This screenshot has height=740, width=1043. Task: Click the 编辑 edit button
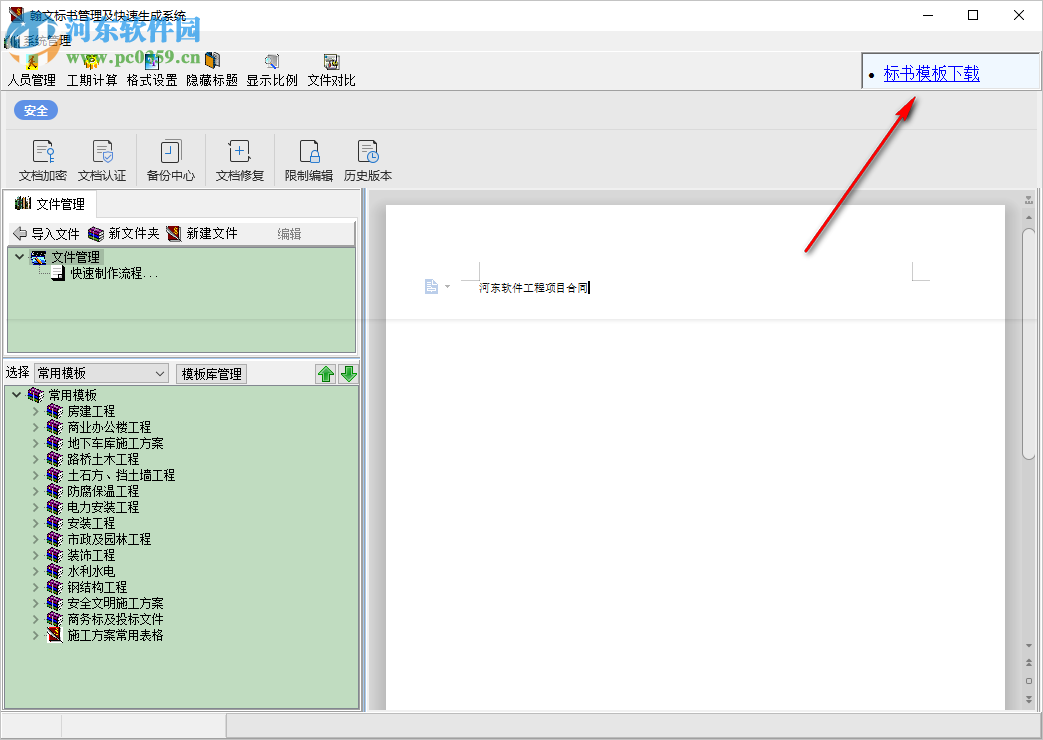click(289, 234)
